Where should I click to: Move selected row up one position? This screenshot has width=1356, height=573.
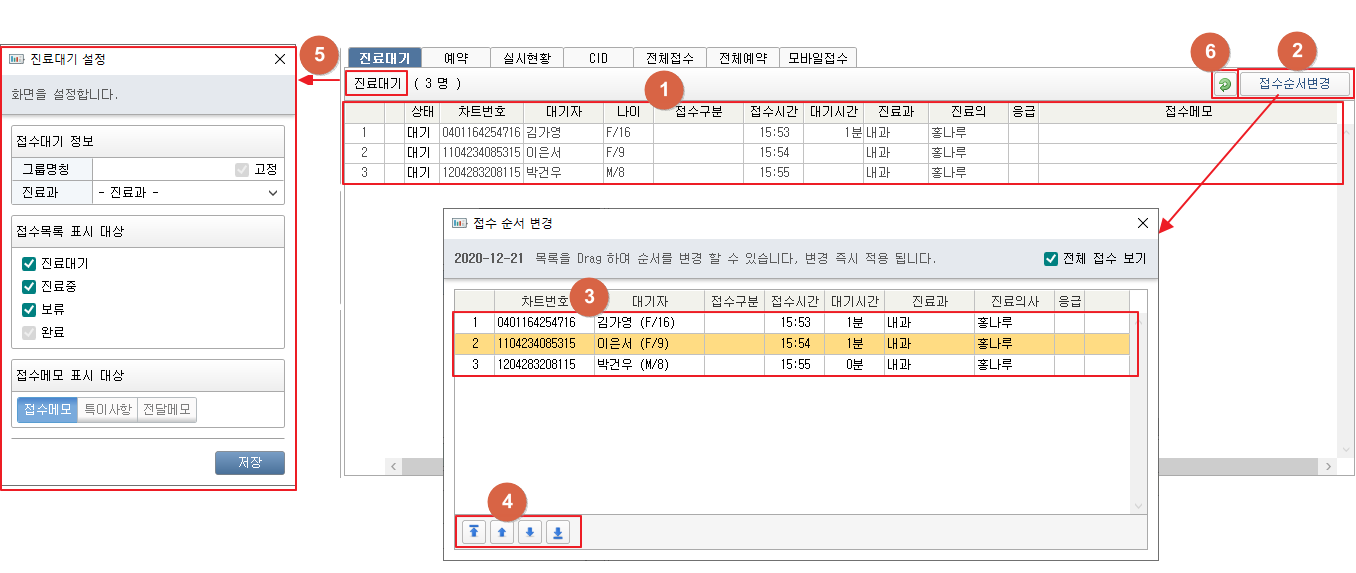[502, 533]
